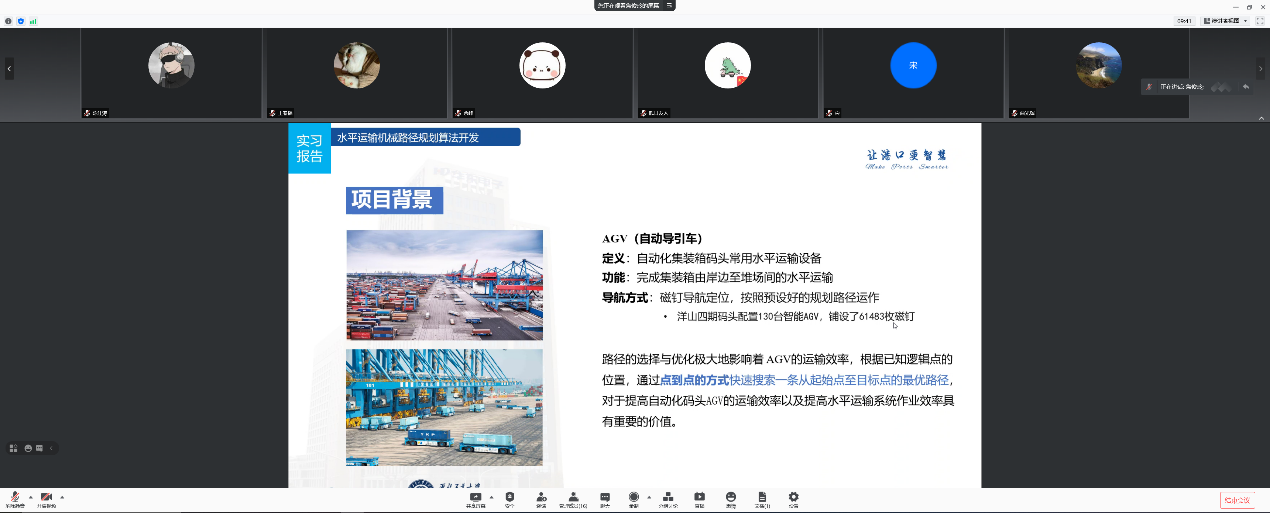Open the emoji reactions icon
The height and width of the screenshot is (513, 1270).
coord(731,497)
